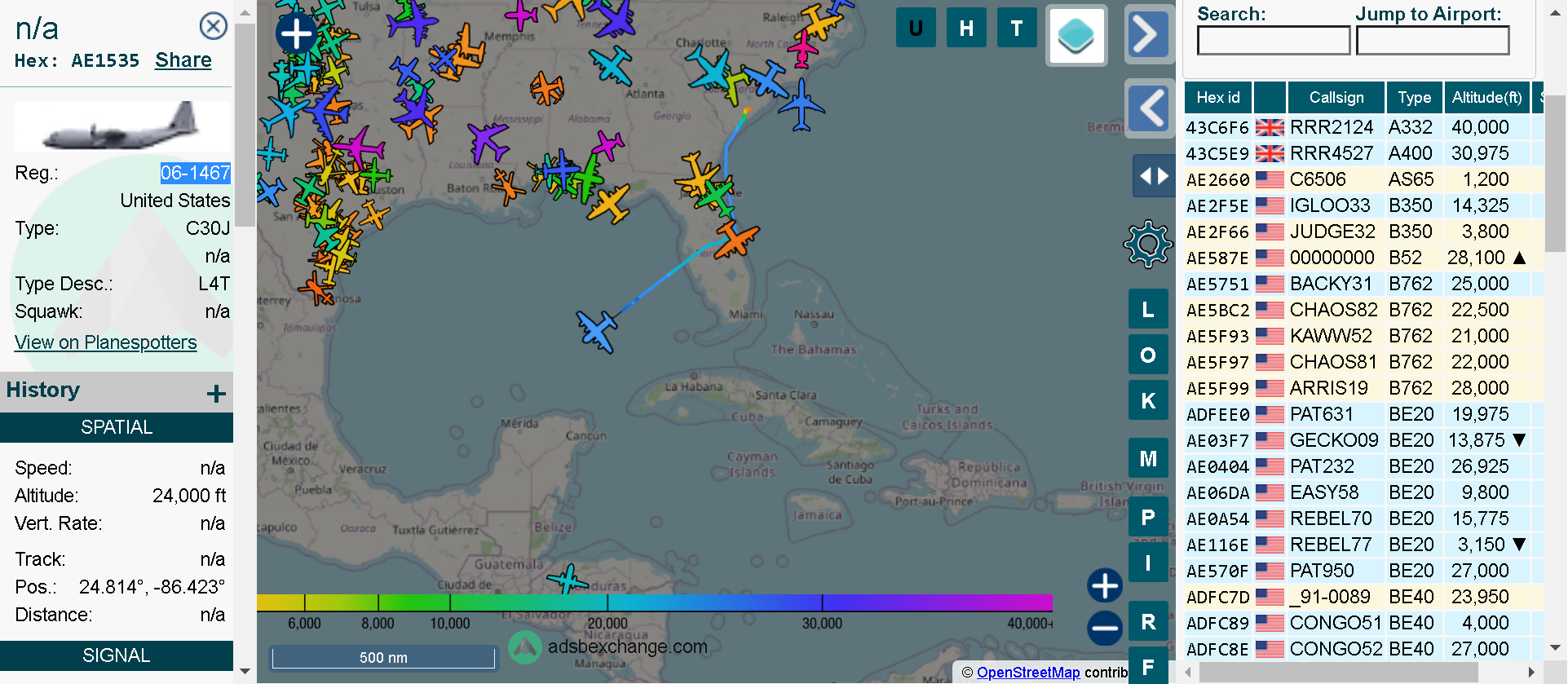
Task: Toggle the H map button
Action: pyautogui.click(x=966, y=29)
